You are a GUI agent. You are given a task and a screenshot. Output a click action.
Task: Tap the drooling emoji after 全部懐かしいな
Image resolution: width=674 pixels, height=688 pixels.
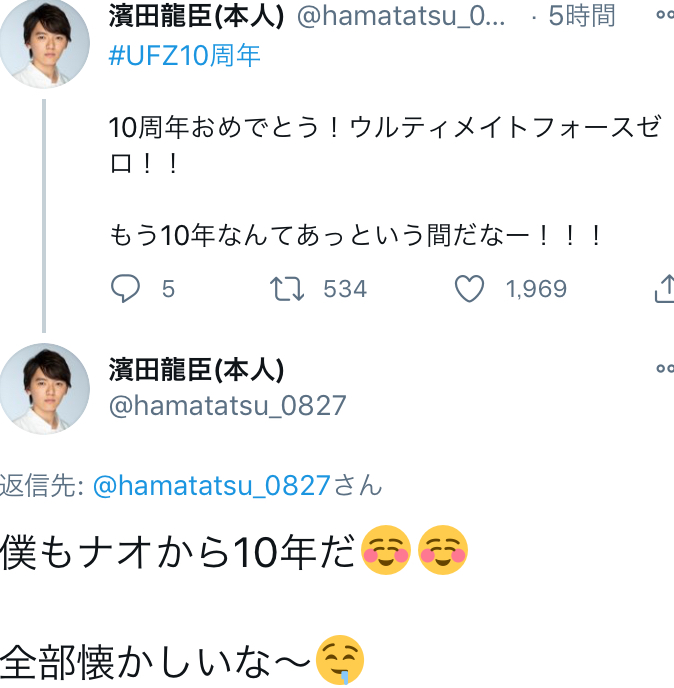click(340, 661)
